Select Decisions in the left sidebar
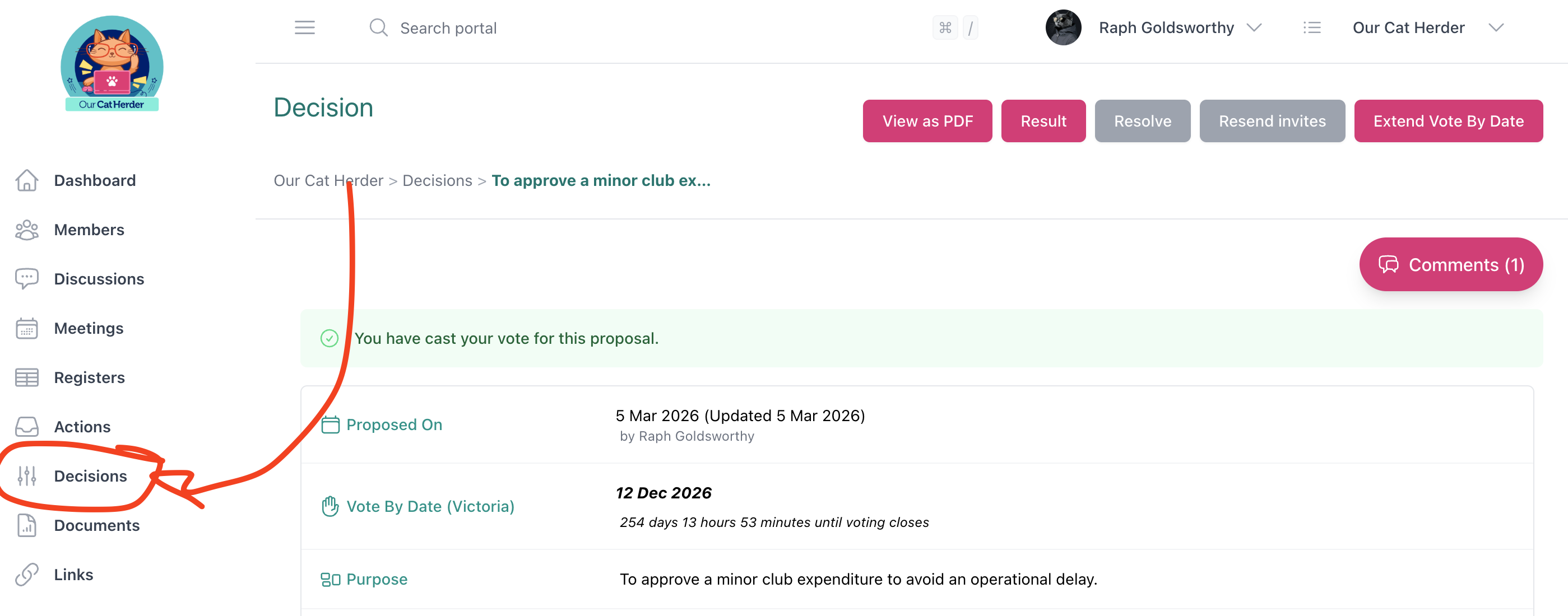This screenshot has height=616, width=1568. click(x=90, y=476)
